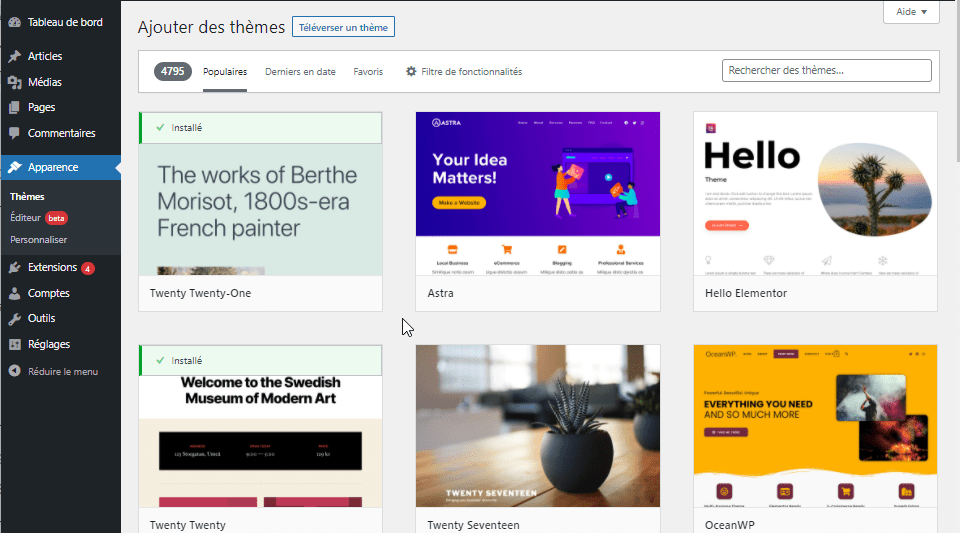Open Thèmes in the Apparence submenu
960x533 pixels.
27,196
